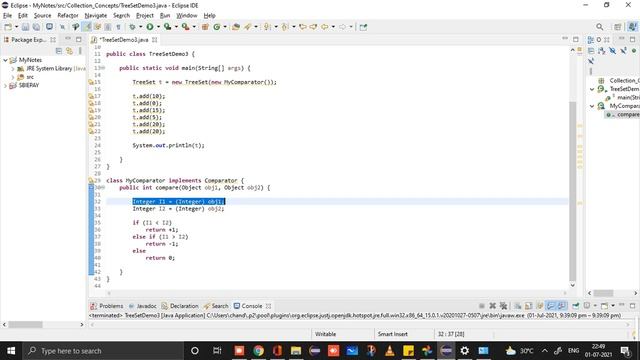Toggle Scroll Lock in Console toolbar
This screenshot has height=360, width=640.
(x=528, y=306)
